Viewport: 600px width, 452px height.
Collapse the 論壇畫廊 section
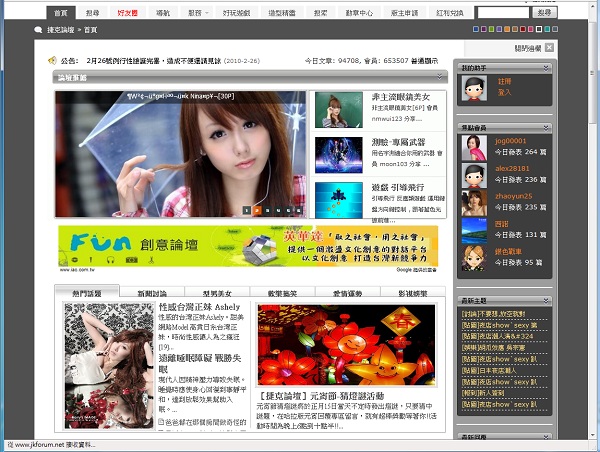click(440, 77)
